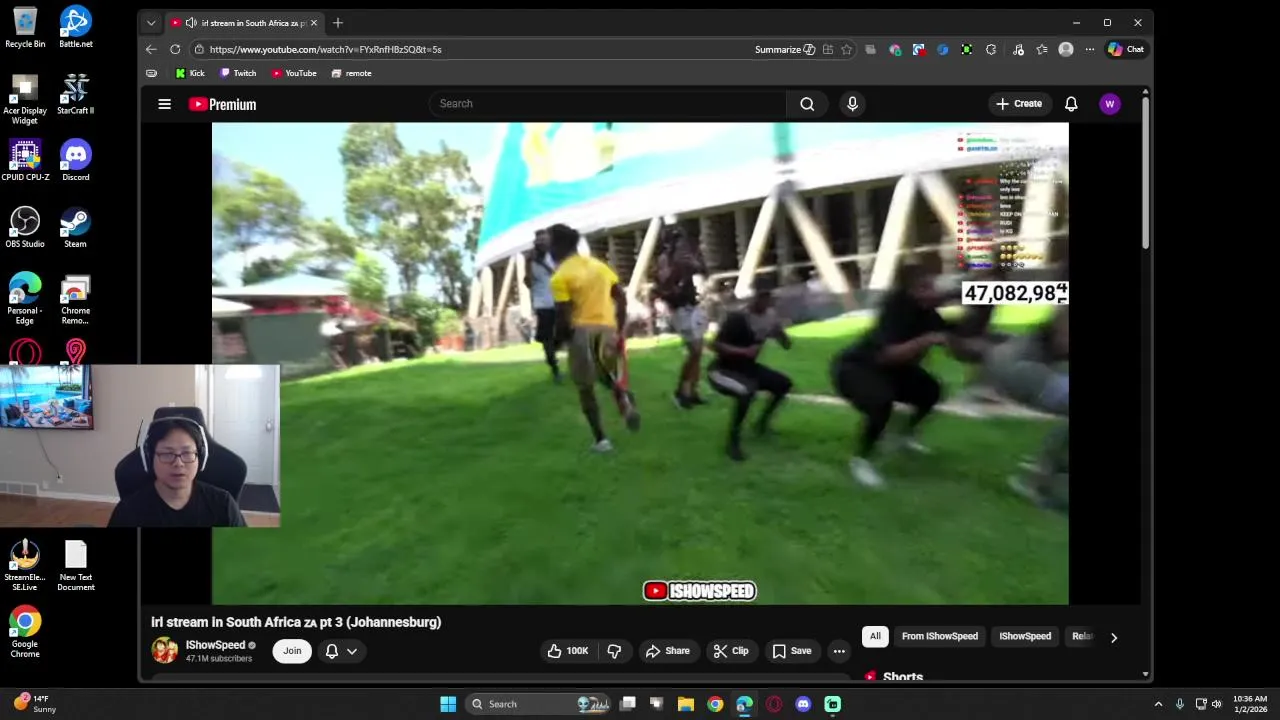Open the Steam desktop shortcut

[75, 227]
